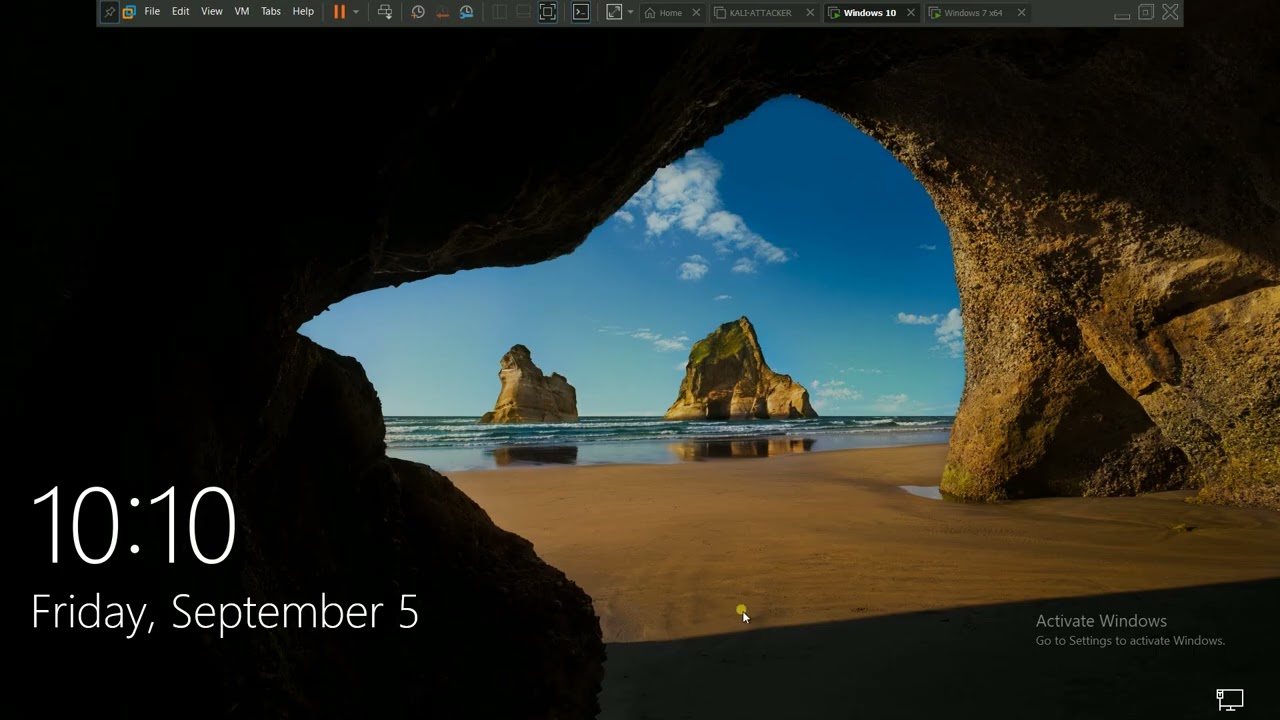Minimize the VMware window
1280x720 pixels.
(1122, 13)
